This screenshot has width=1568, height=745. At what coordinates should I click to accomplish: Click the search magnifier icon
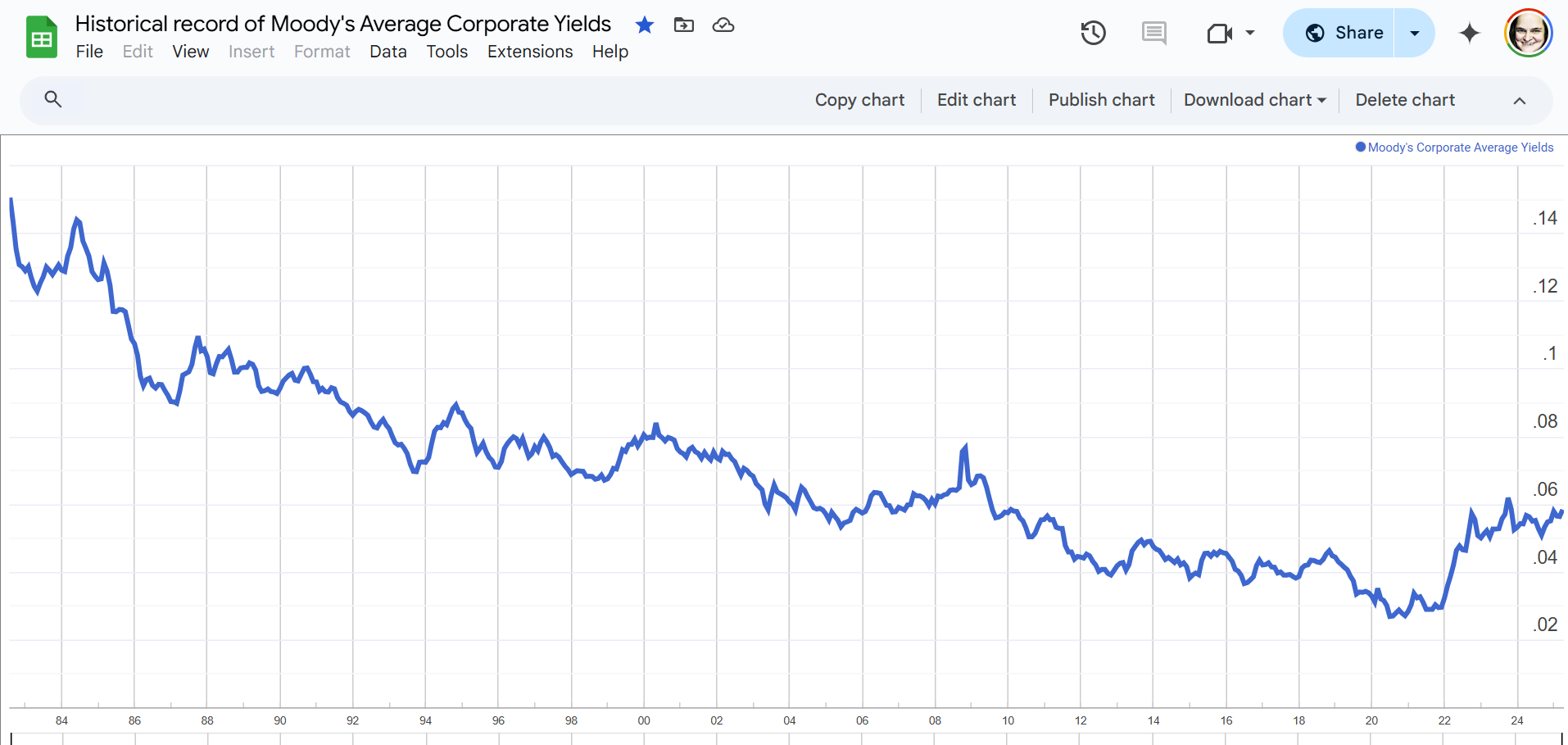53,100
